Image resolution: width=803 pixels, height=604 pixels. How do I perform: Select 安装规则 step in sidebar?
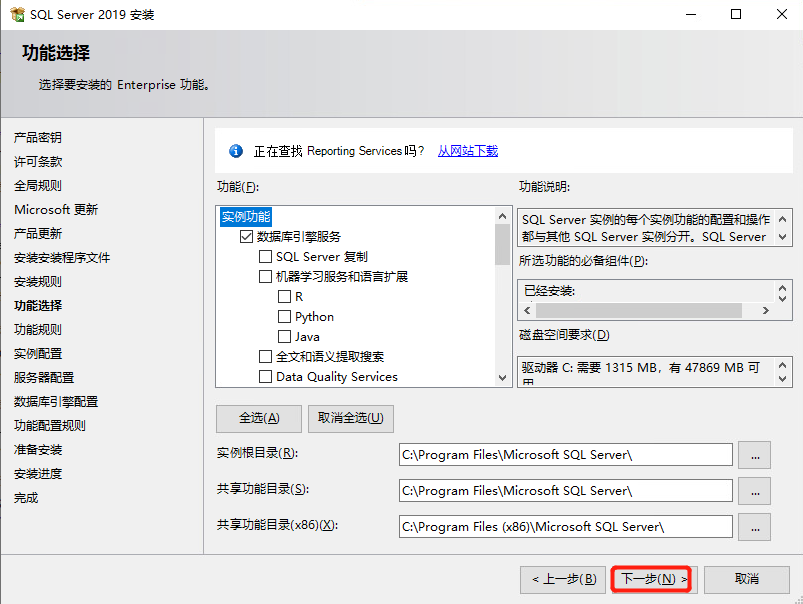38,282
